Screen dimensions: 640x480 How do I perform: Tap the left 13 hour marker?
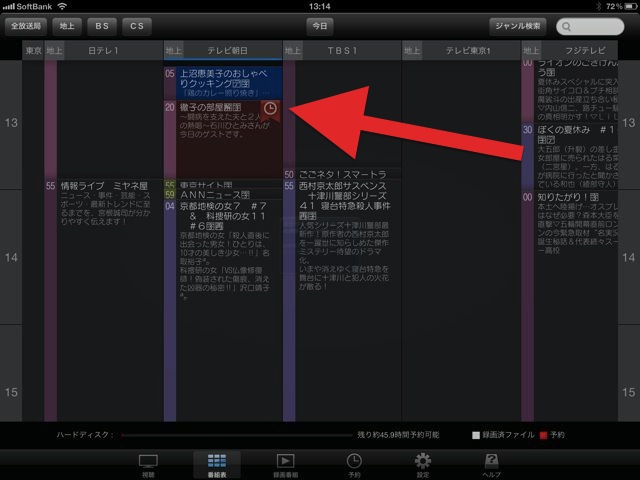tap(11, 123)
